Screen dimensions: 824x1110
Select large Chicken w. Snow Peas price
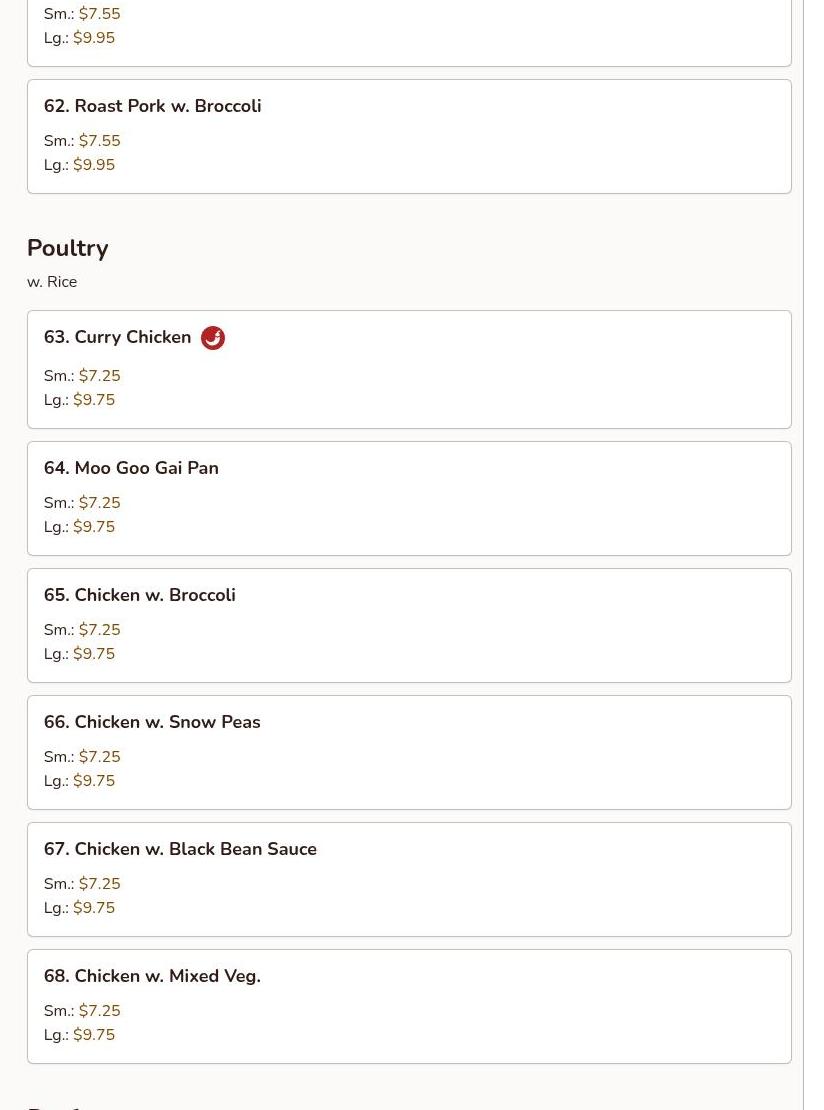(94, 781)
